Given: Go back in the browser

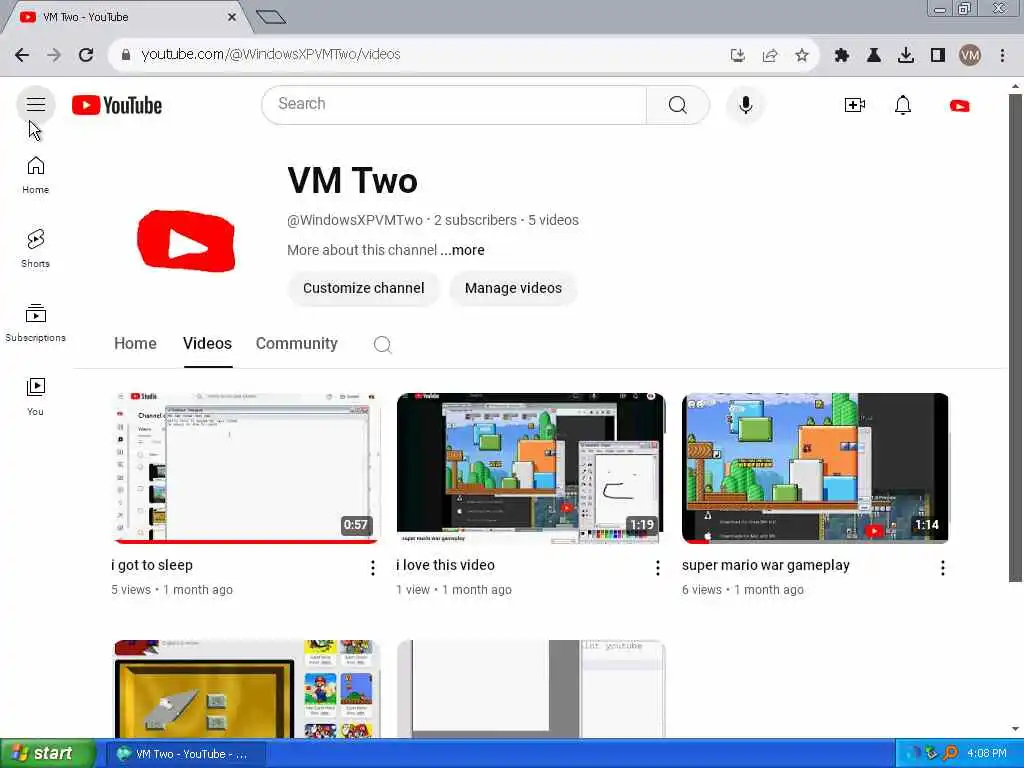Looking at the screenshot, I should (22, 55).
